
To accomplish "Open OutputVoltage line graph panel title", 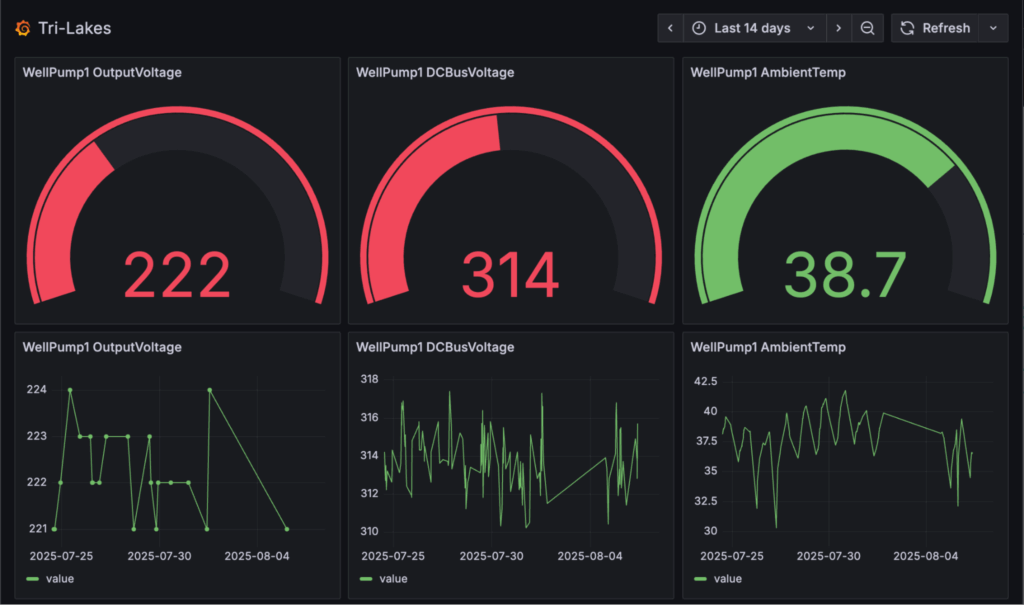I will (x=102, y=347).
